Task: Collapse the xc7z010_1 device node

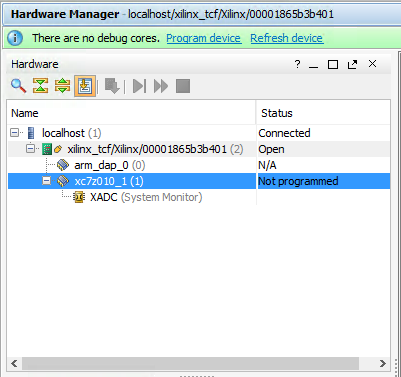Action: pos(46,181)
